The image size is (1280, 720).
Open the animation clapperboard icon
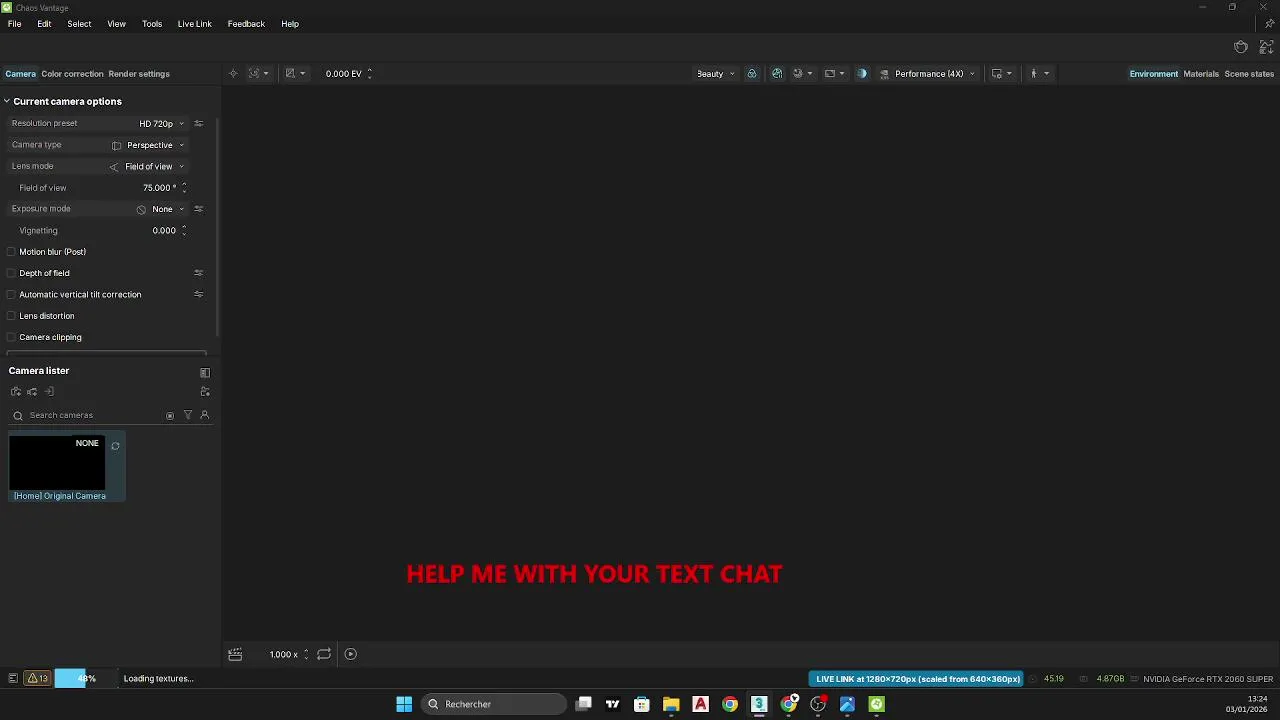(x=235, y=654)
